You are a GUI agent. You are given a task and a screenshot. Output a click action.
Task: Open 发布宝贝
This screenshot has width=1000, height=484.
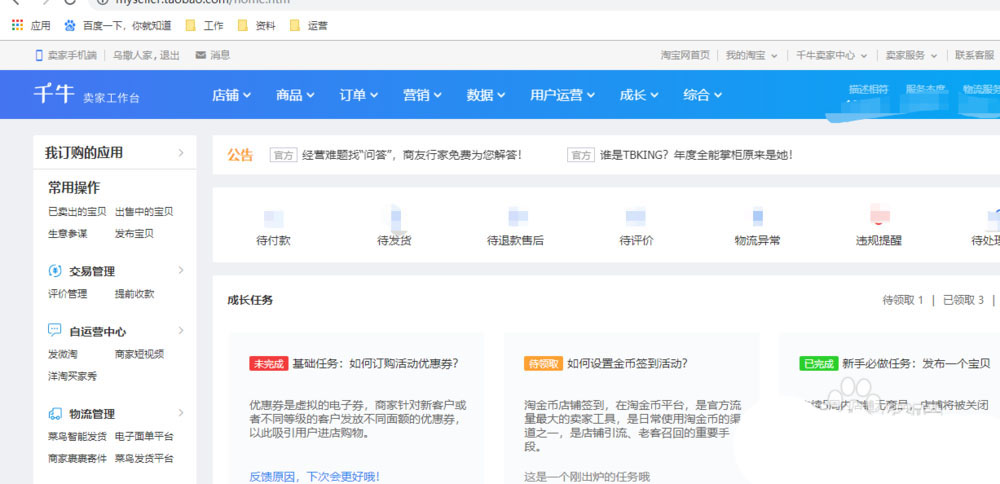(135, 233)
